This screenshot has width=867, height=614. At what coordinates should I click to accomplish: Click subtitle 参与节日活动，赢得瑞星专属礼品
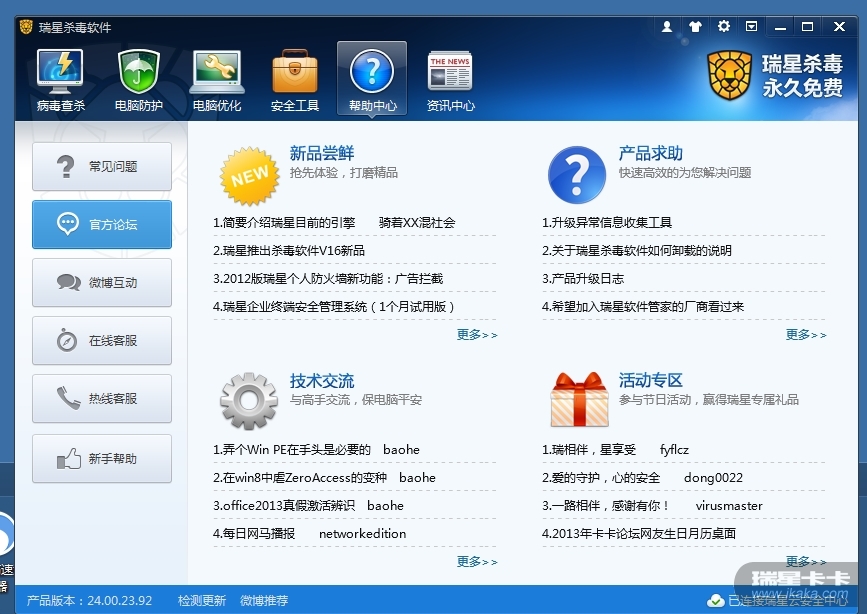(x=708, y=400)
